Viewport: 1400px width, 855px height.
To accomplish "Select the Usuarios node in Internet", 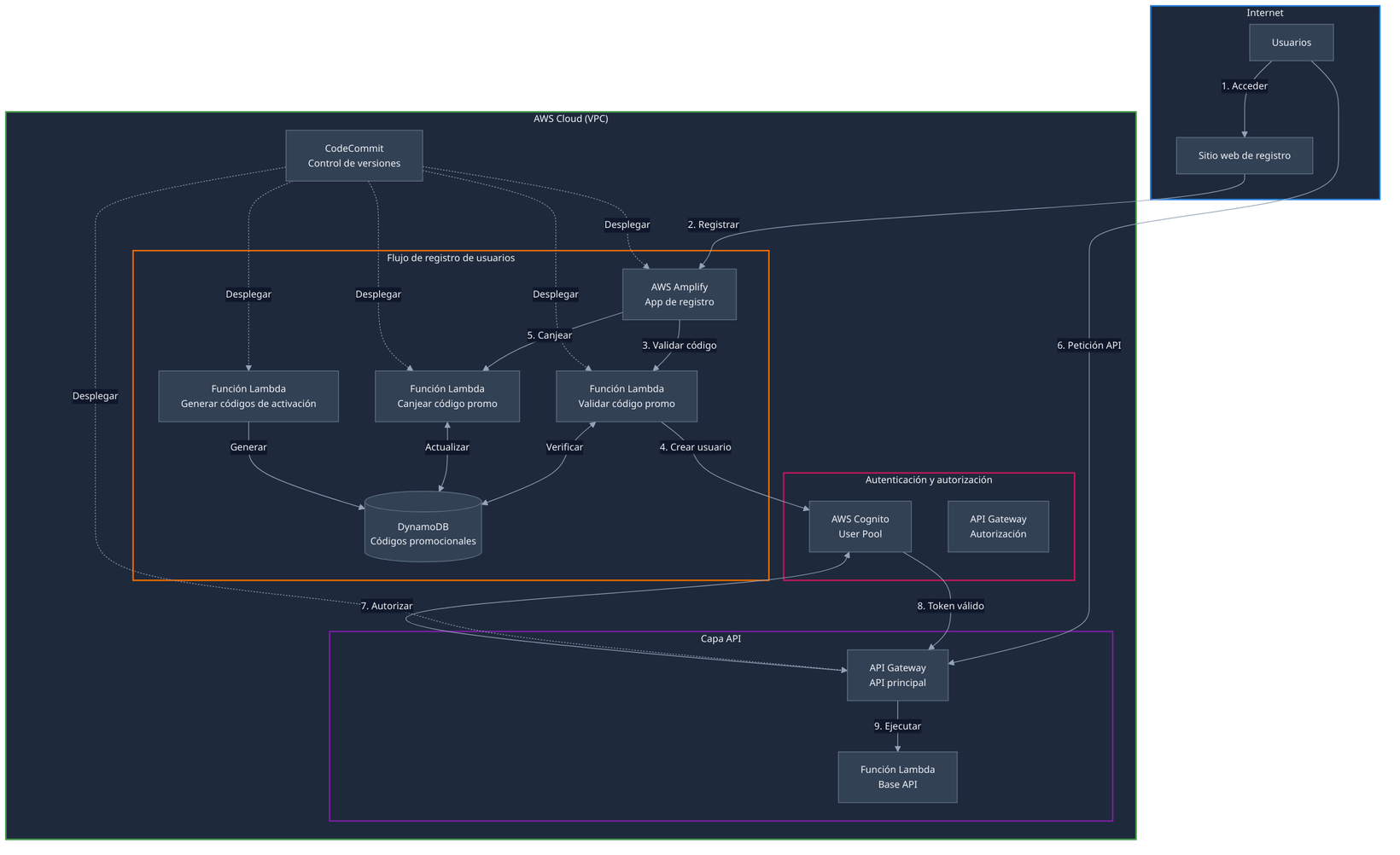I will click(x=1291, y=42).
